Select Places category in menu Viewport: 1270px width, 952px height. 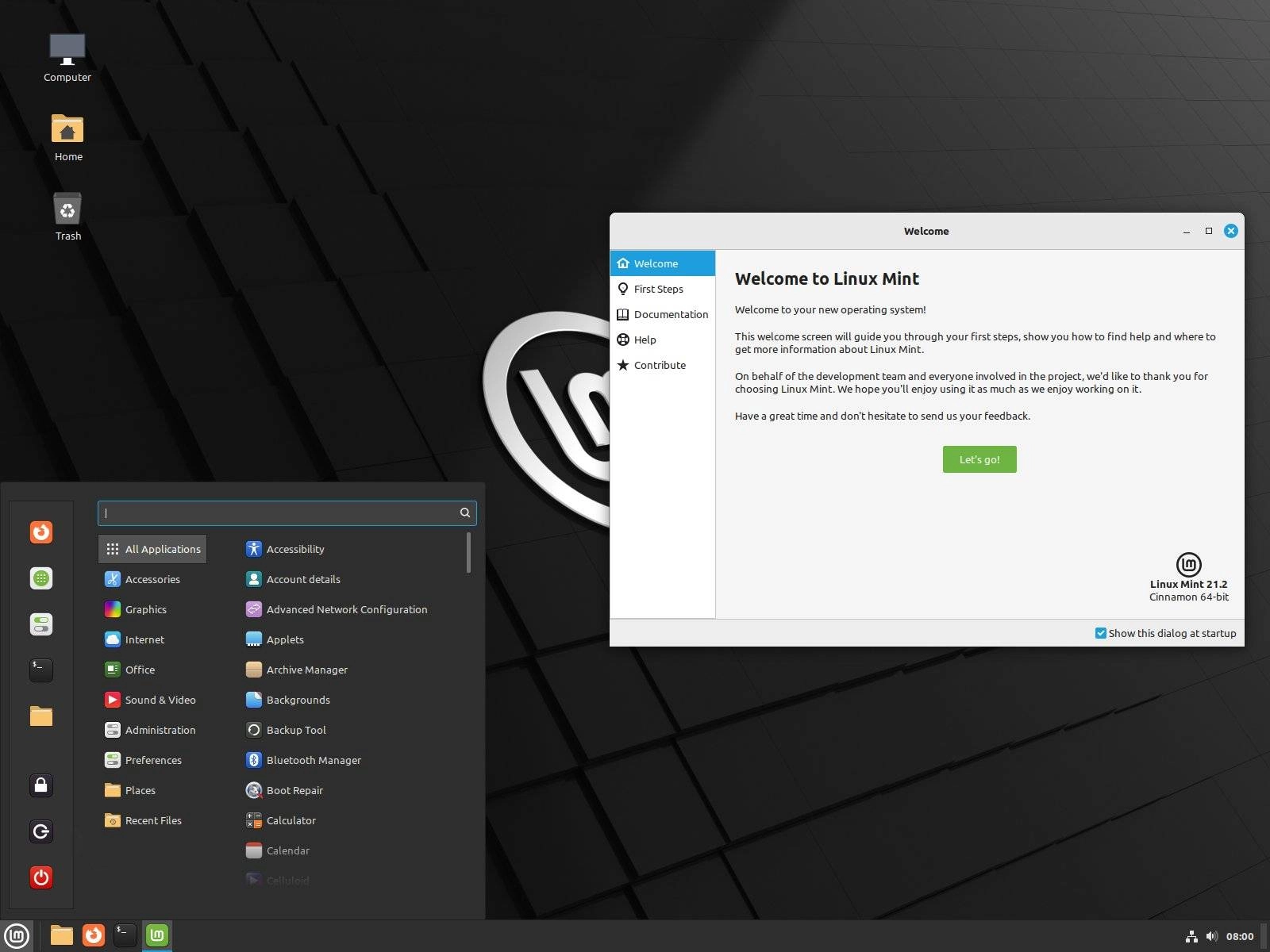pos(152,790)
